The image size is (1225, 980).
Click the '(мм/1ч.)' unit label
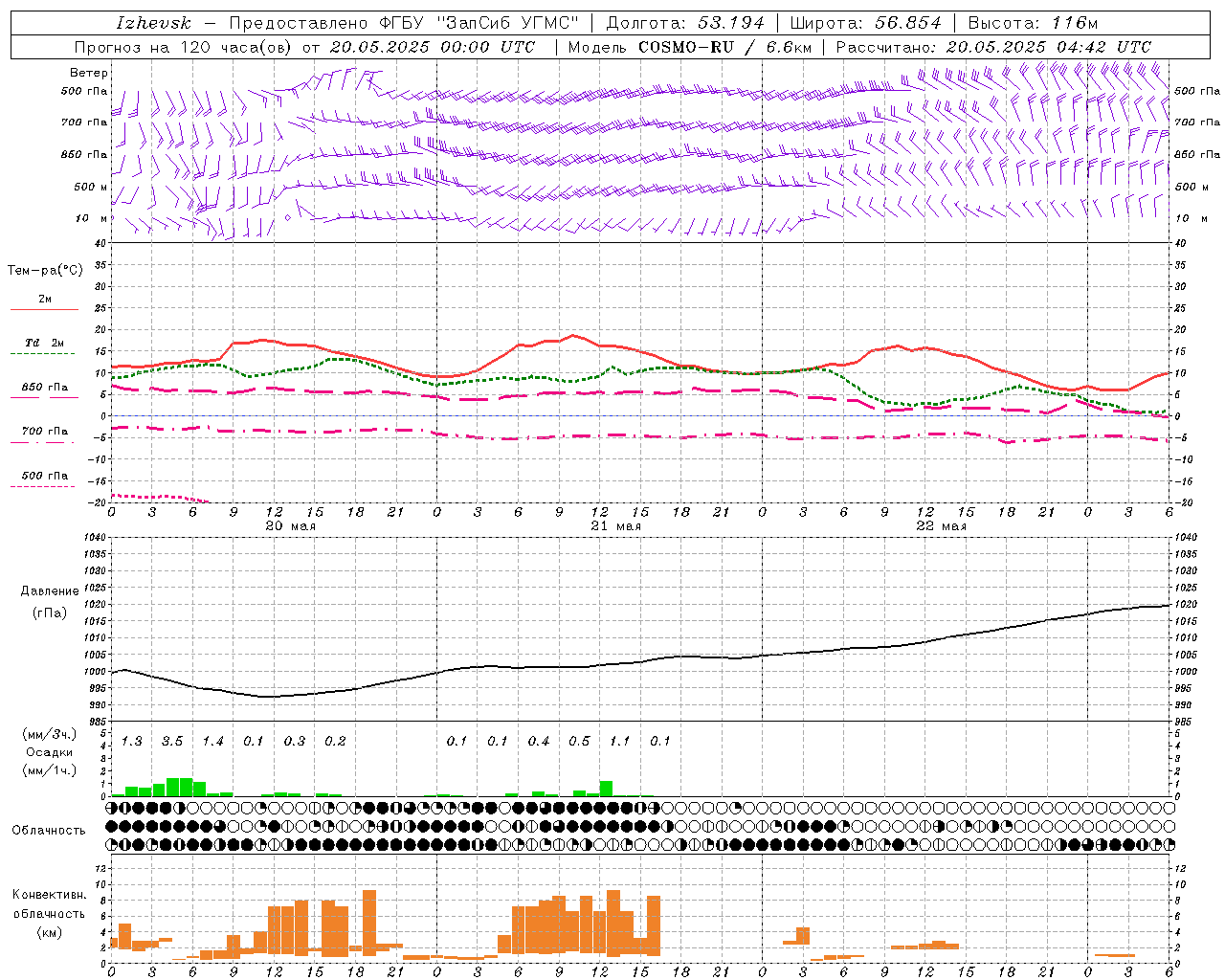50,770
